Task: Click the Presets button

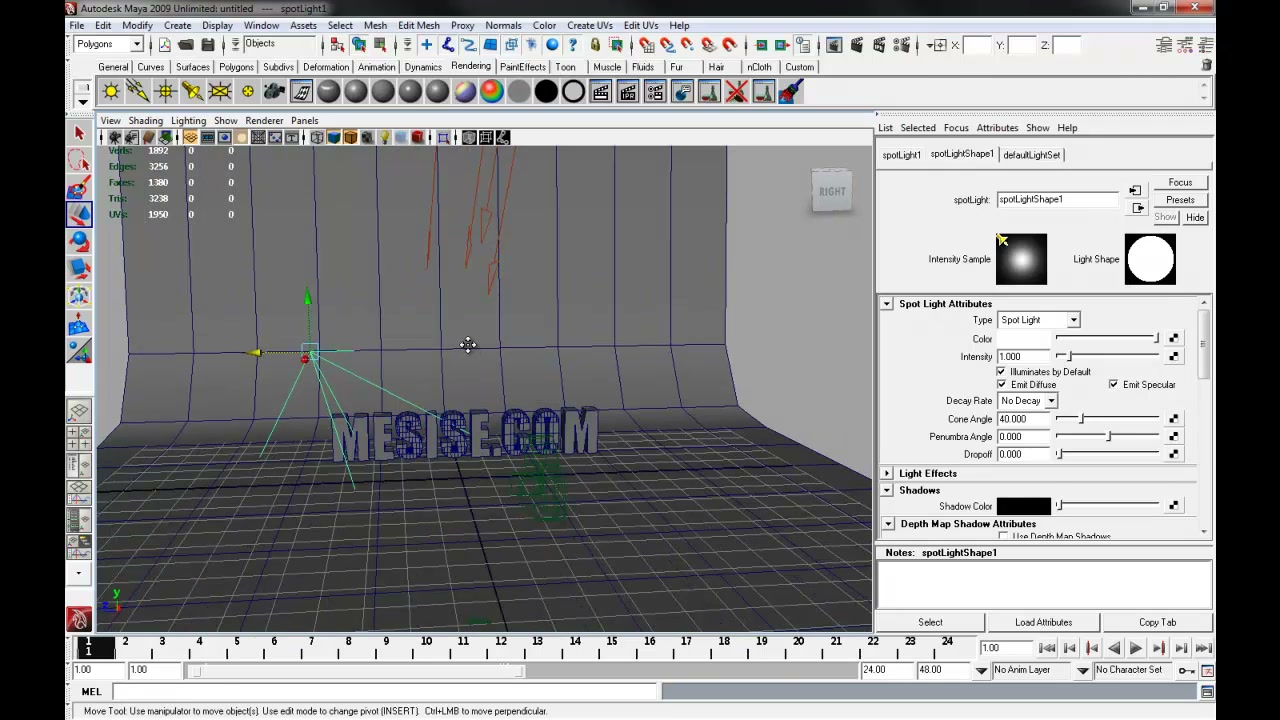Action: [x=1180, y=200]
